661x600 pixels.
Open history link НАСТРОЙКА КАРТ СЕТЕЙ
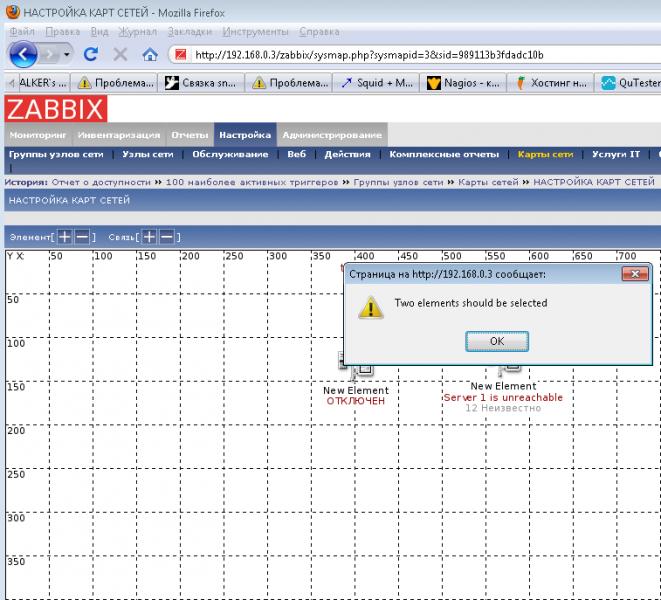click(x=594, y=182)
